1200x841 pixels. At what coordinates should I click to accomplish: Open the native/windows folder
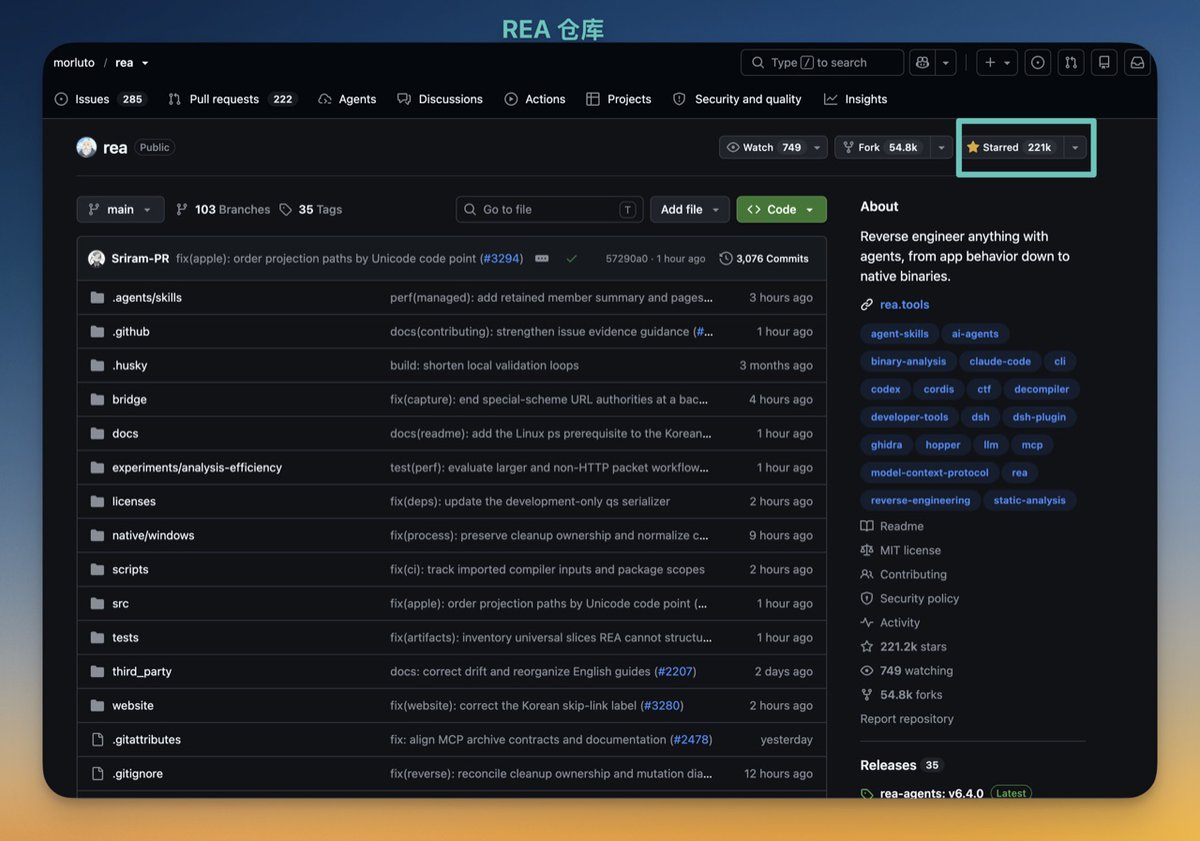coord(153,535)
